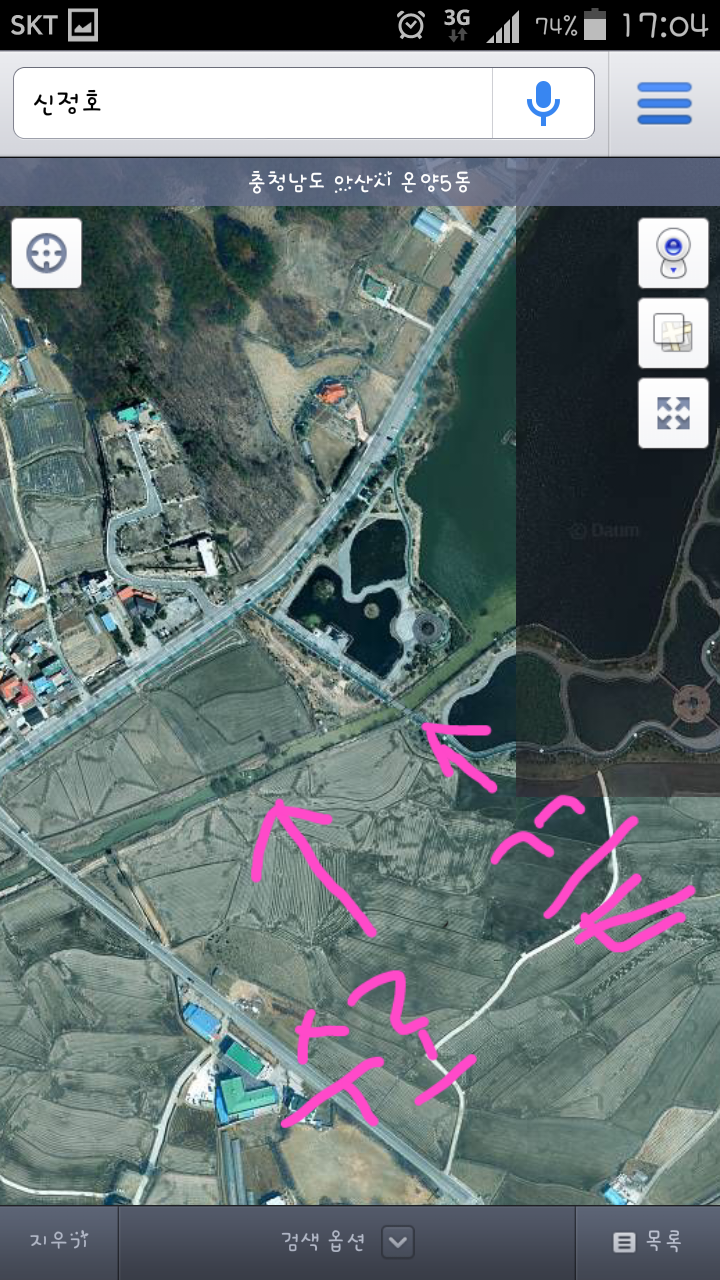Viewport: 720px width, 1280px height.
Task: Tap the 3G network indicator
Action: pos(457,25)
